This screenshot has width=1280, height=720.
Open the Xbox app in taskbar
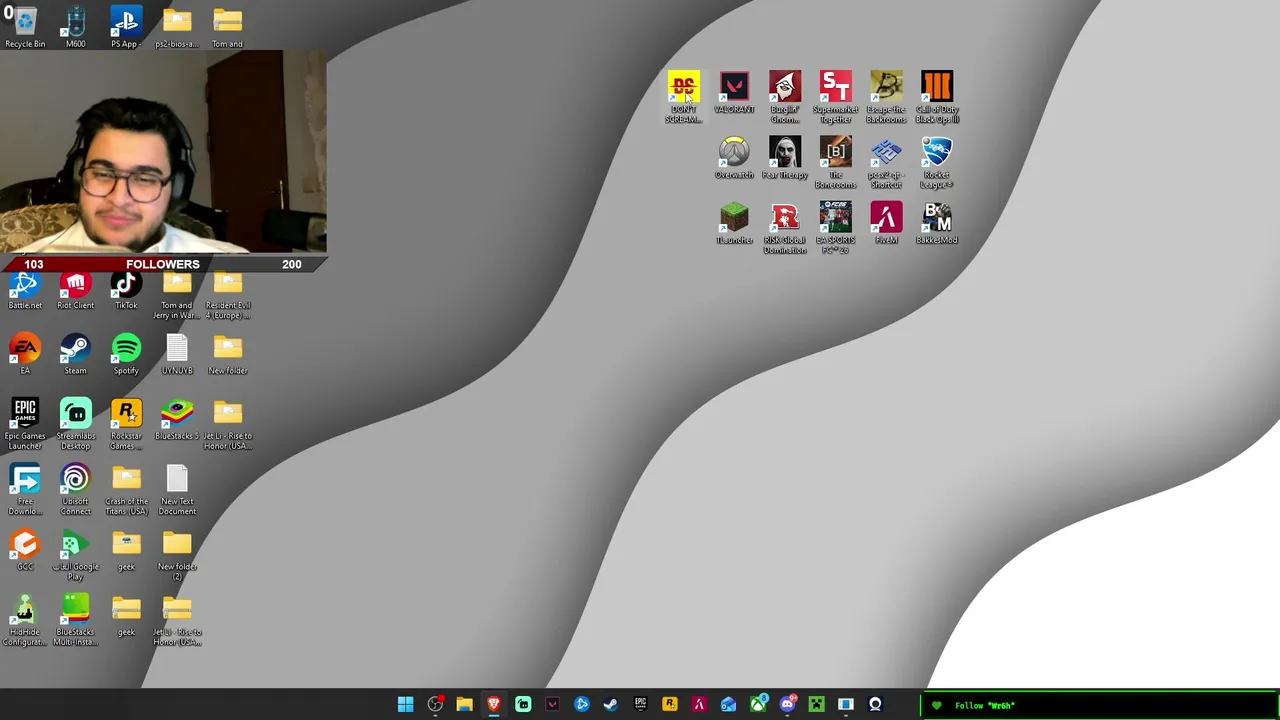(x=758, y=705)
